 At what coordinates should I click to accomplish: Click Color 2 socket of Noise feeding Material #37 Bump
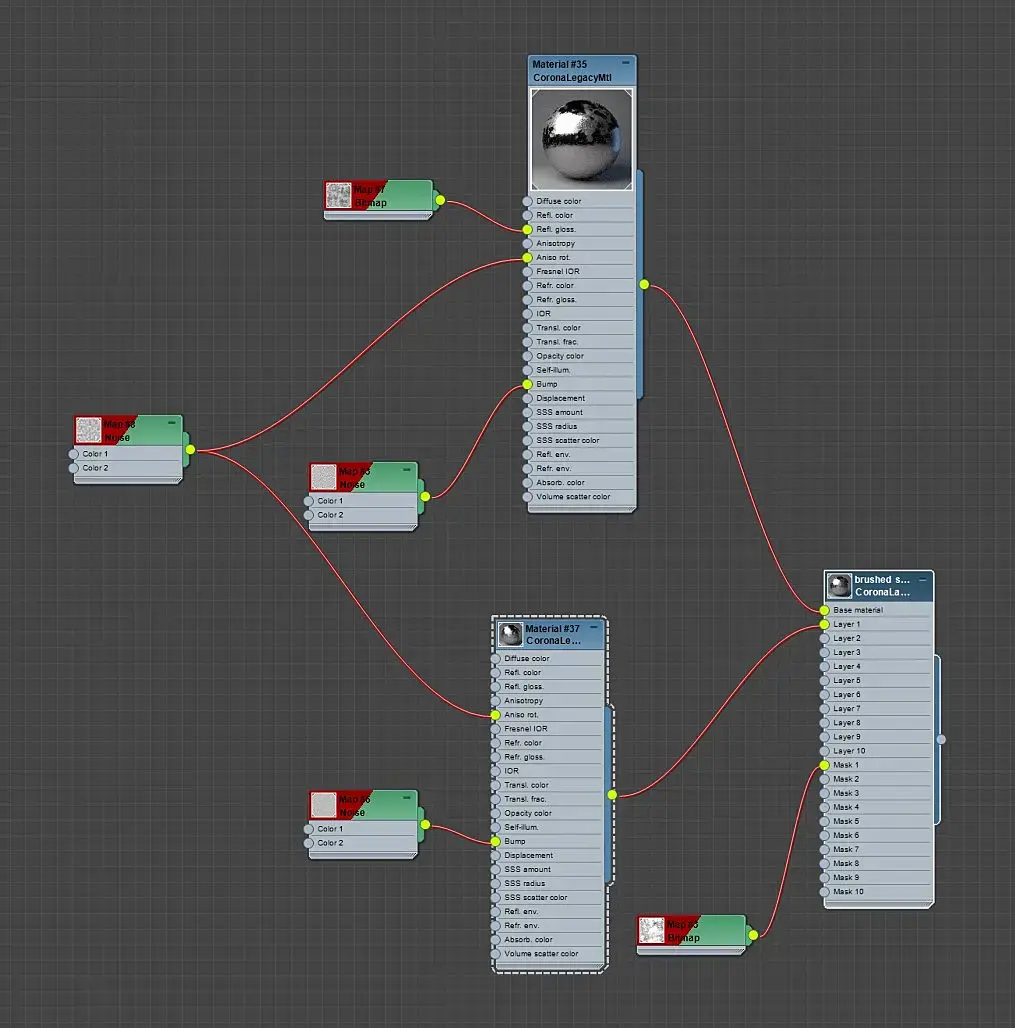click(309, 843)
